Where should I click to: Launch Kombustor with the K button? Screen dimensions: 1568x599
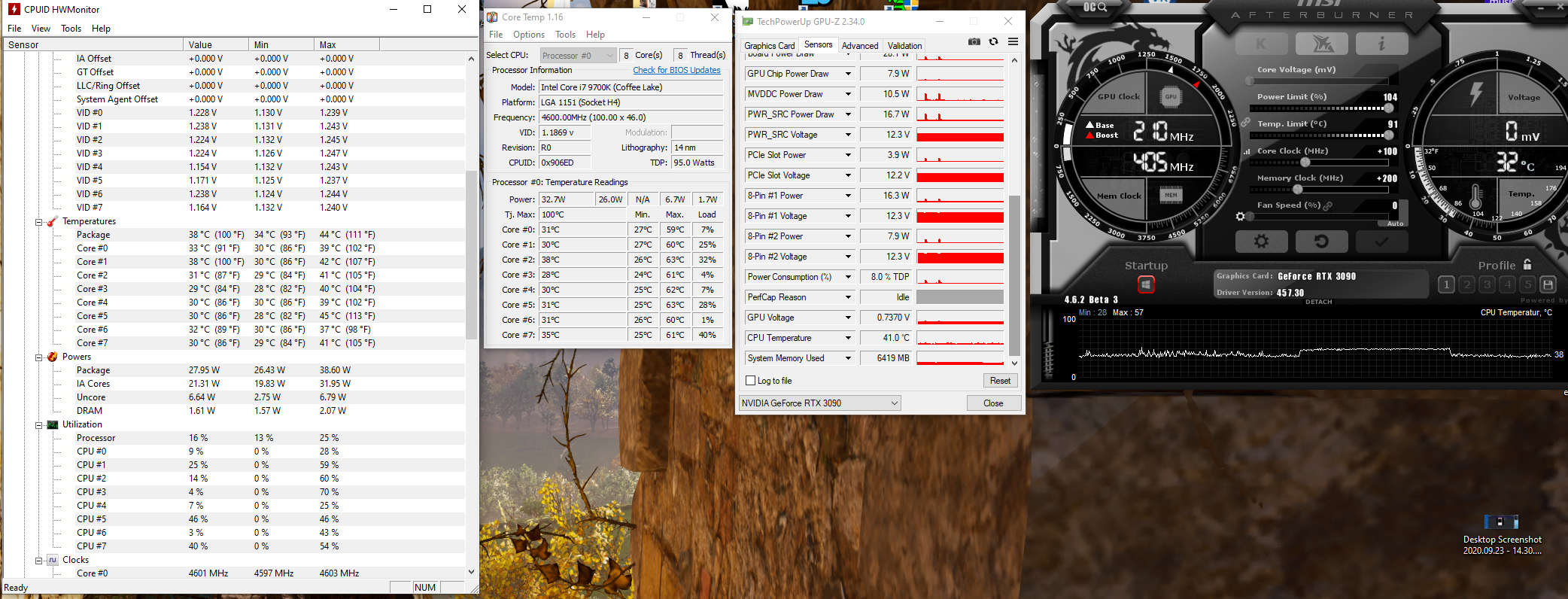(x=1261, y=44)
